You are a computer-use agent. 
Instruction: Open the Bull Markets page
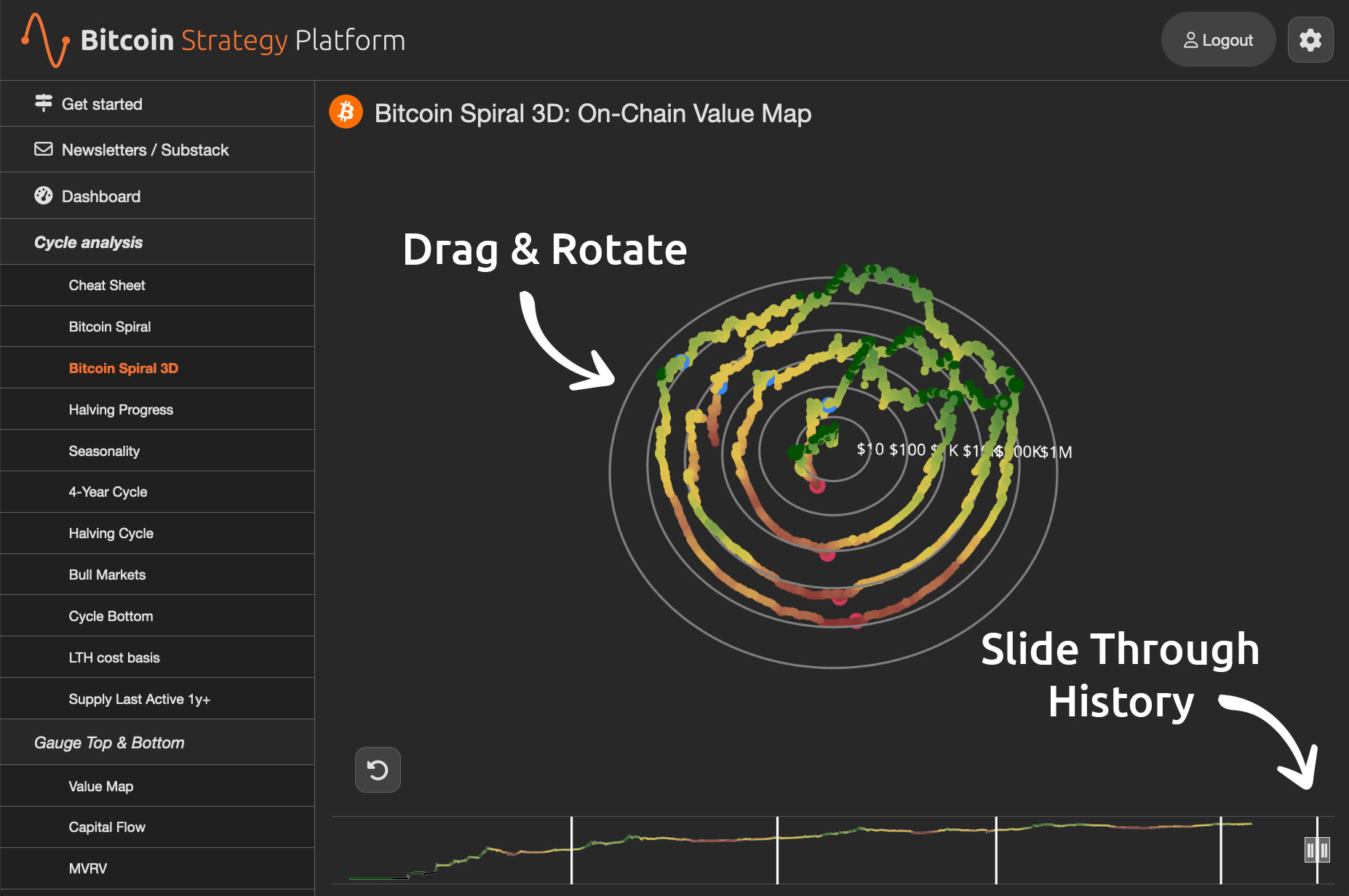coord(157,575)
